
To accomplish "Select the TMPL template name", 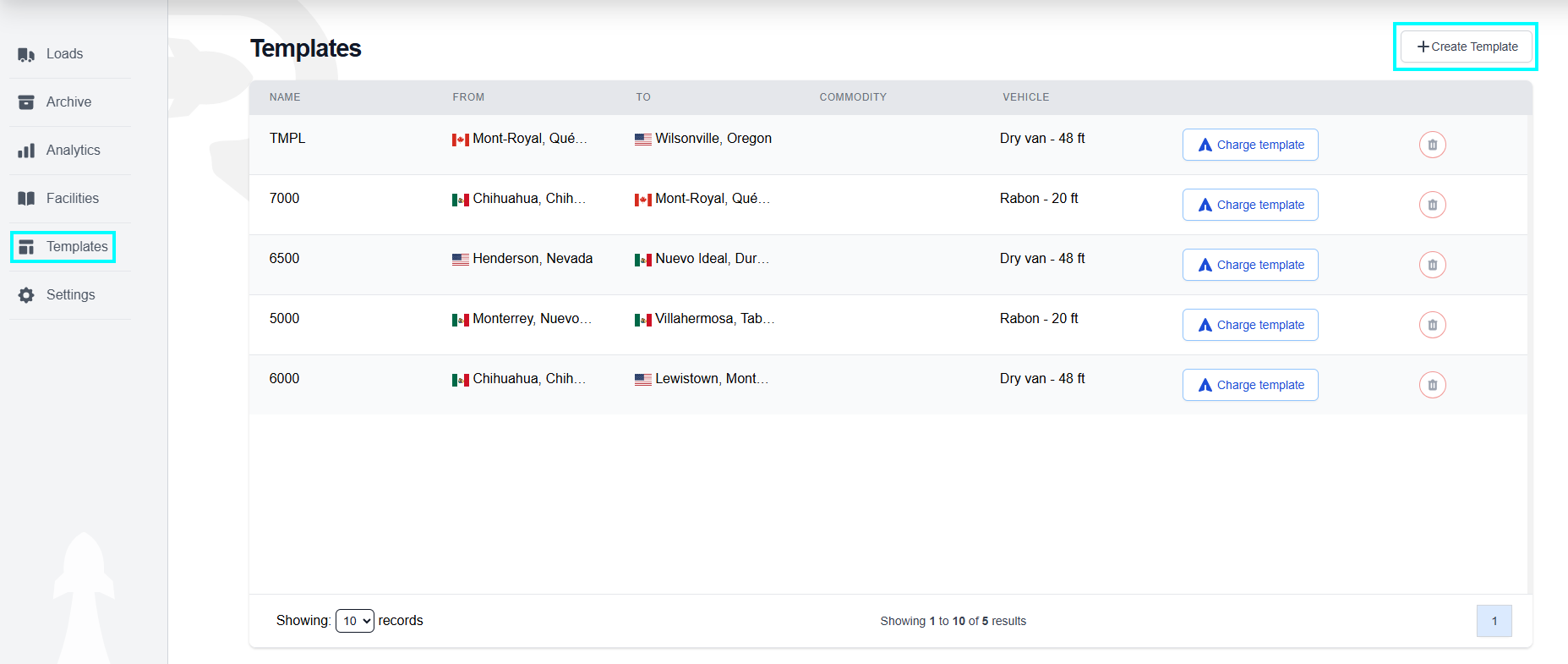I will [x=287, y=139].
